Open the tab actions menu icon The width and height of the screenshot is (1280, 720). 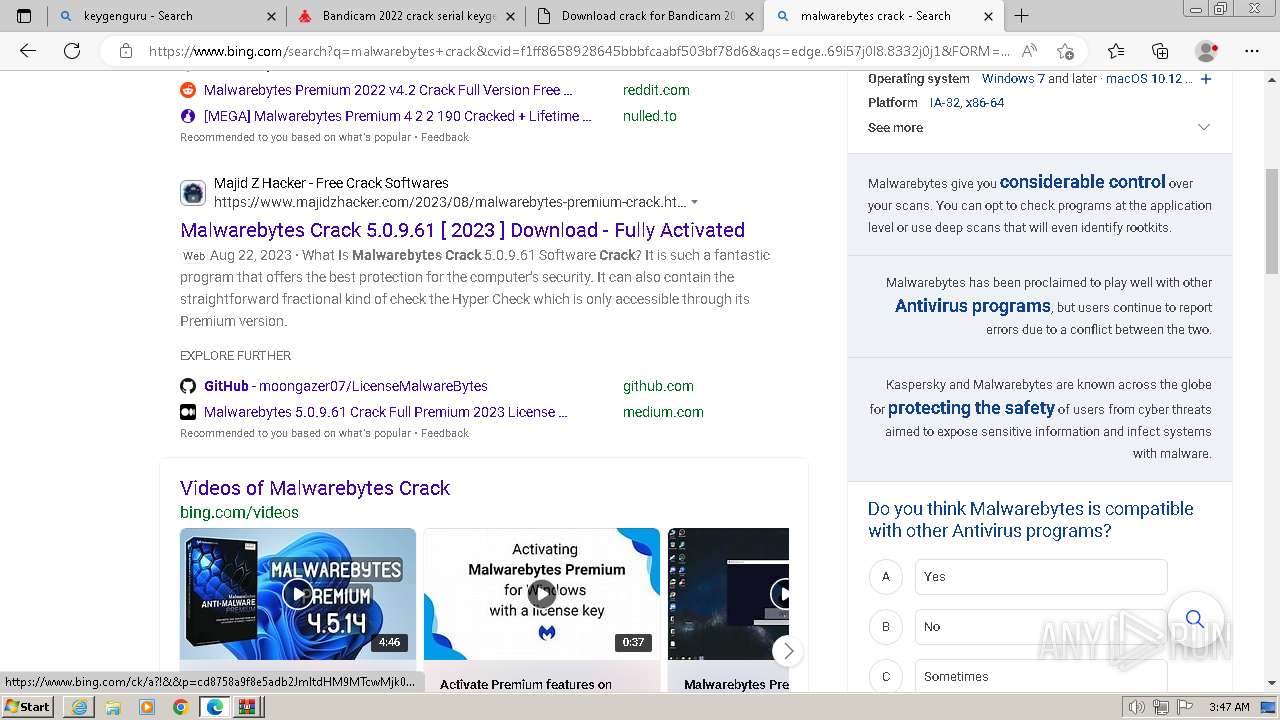click(24, 16)
